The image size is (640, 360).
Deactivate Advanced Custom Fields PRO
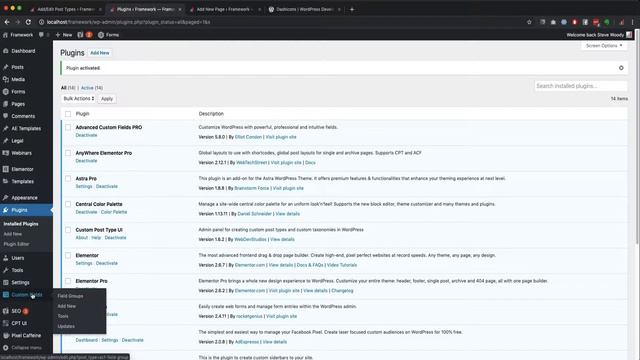point(86,135)
